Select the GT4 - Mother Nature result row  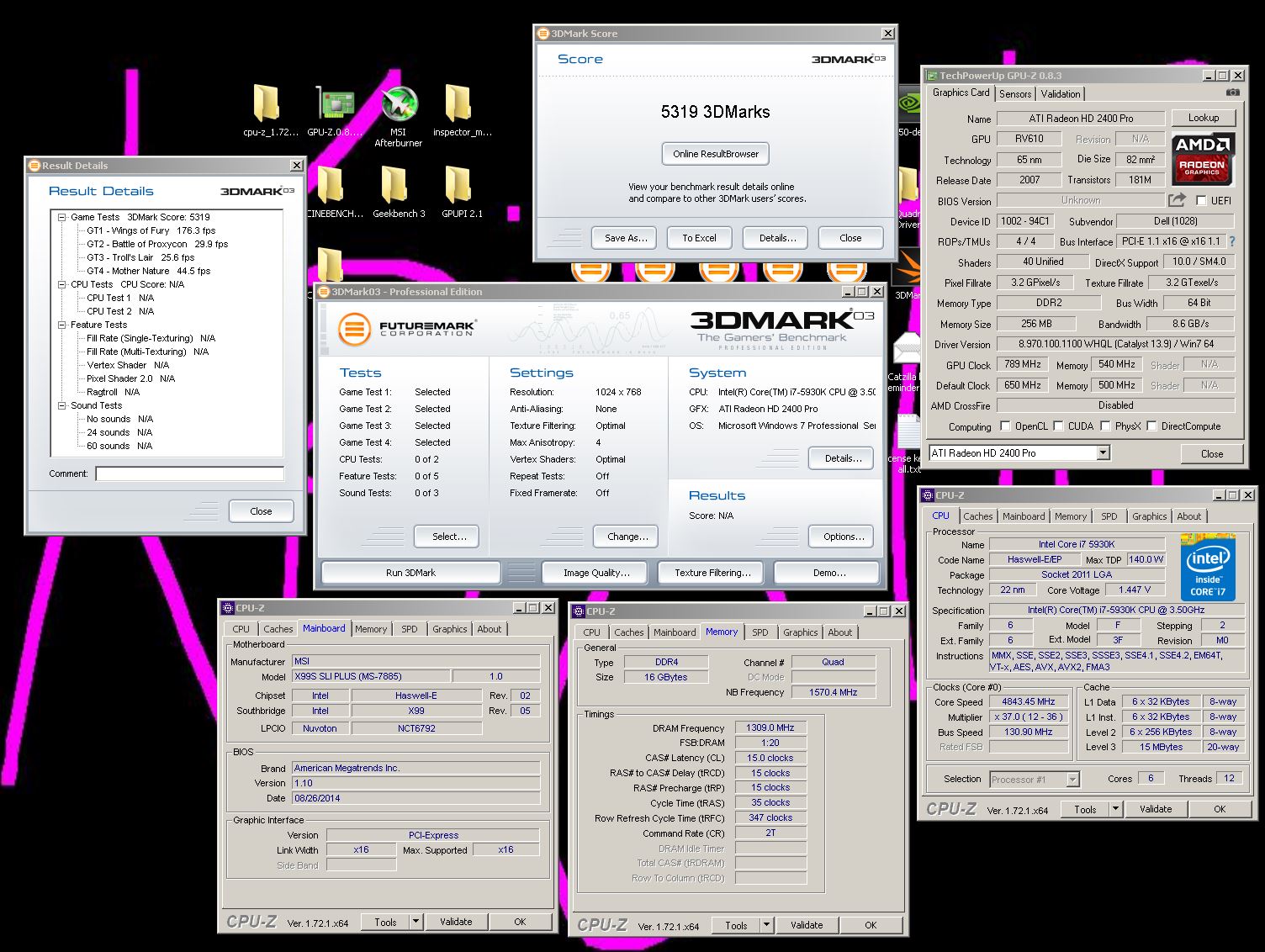pos(148,271)
